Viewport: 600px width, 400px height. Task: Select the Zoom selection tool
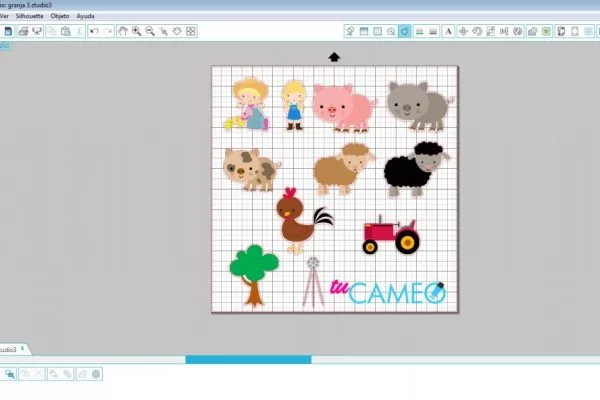pos(163,31)
